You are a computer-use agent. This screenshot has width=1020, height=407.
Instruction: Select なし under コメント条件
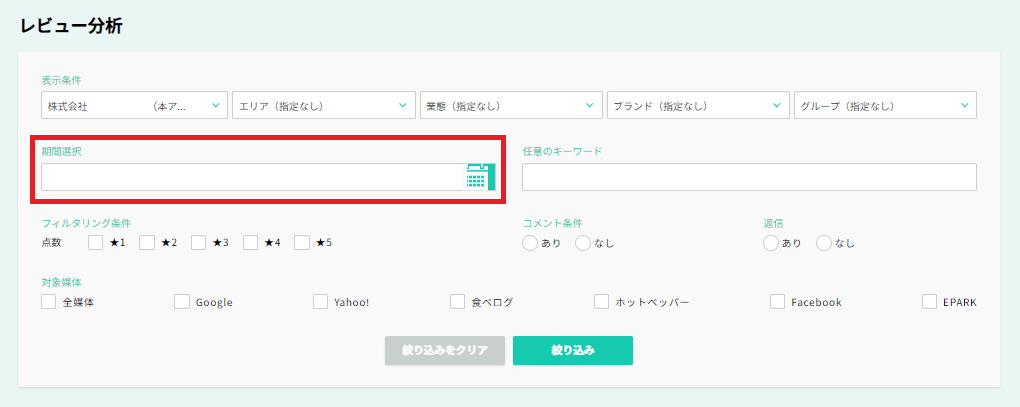583,243
